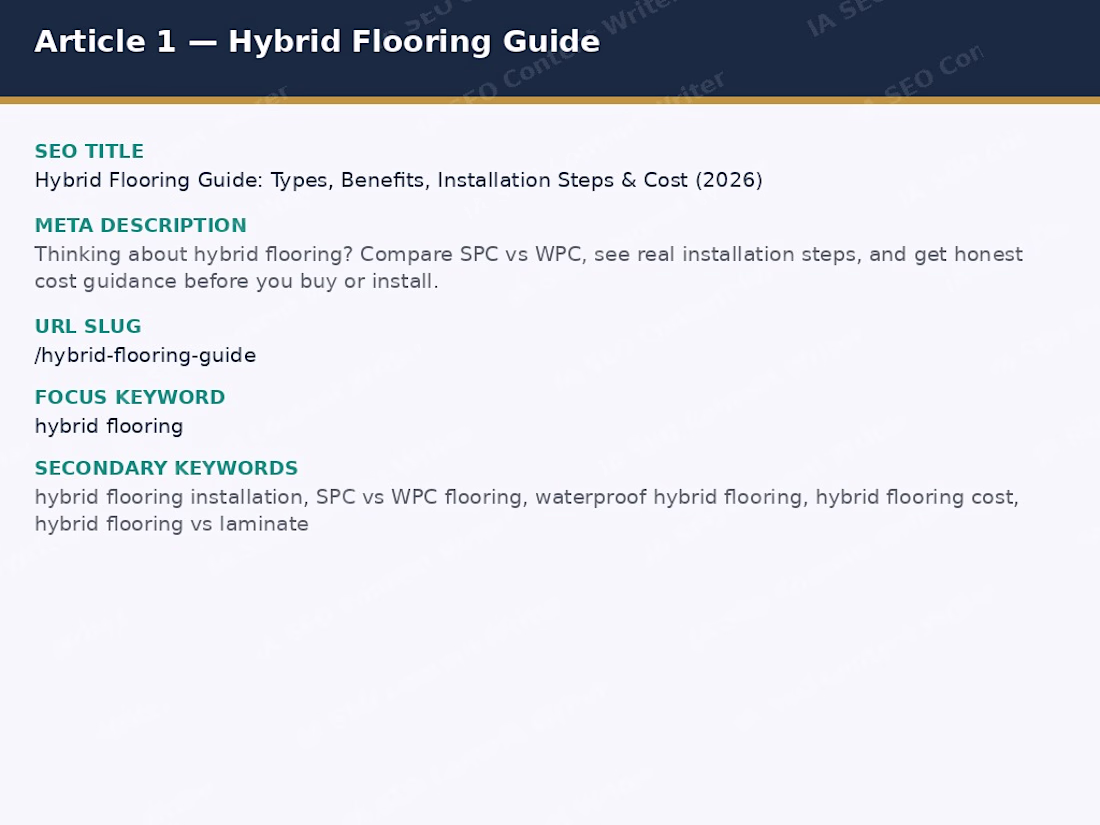Click Compare SPC vs WPC in description
1100x825 pixels.
pyautogui.click(x=471, y=254)
